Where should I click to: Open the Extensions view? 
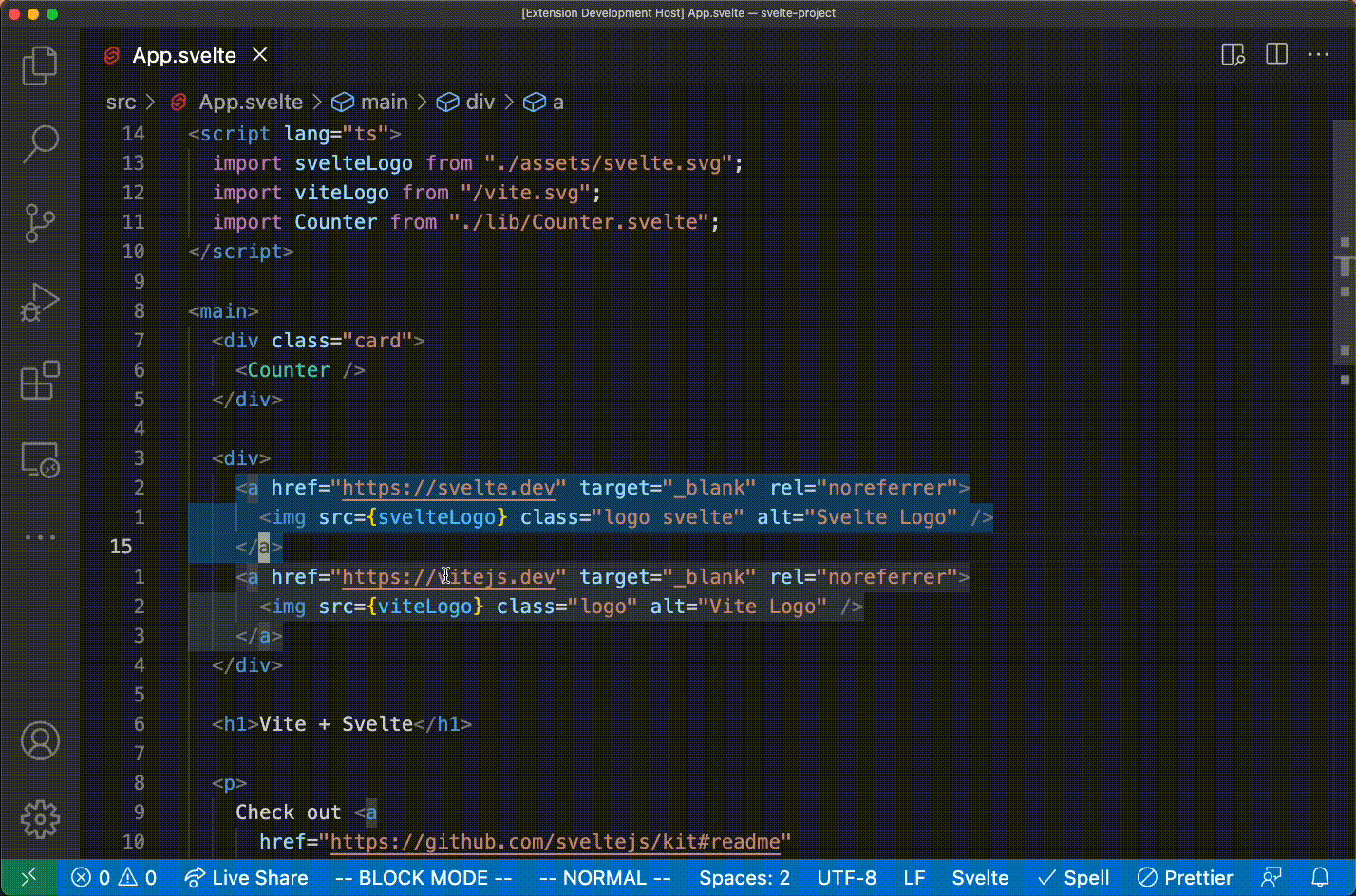(x=40, y=381)
